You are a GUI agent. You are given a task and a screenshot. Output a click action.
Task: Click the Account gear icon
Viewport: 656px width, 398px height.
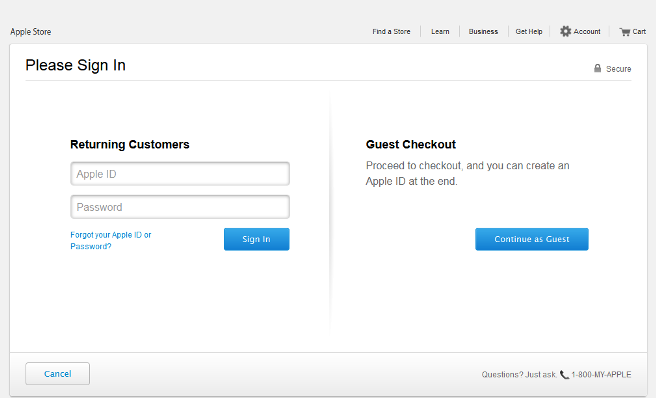coord(565,31)
